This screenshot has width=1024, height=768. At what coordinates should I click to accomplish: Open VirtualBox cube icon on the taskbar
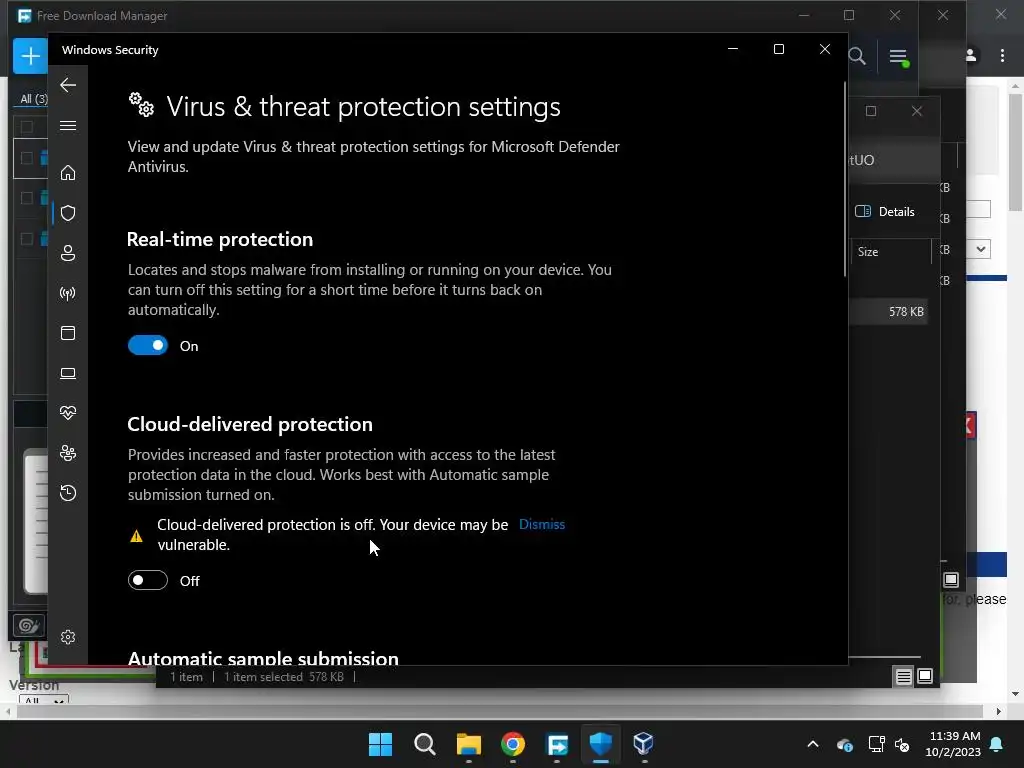pyautogui.click(x=643, y=744)
